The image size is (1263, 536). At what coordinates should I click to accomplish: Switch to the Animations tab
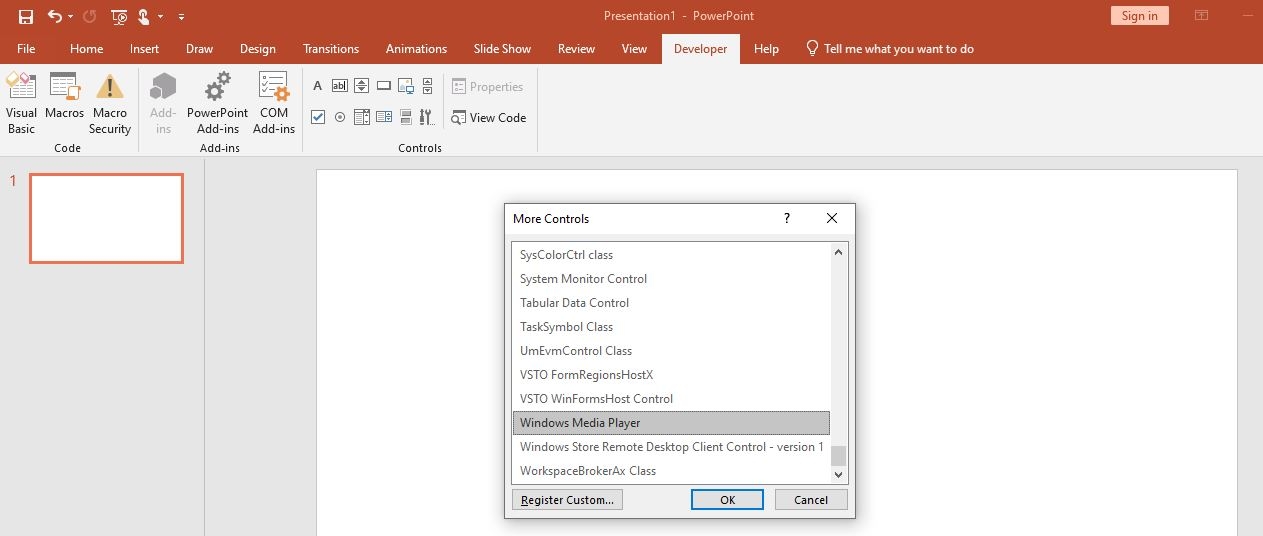coord(417,48)
